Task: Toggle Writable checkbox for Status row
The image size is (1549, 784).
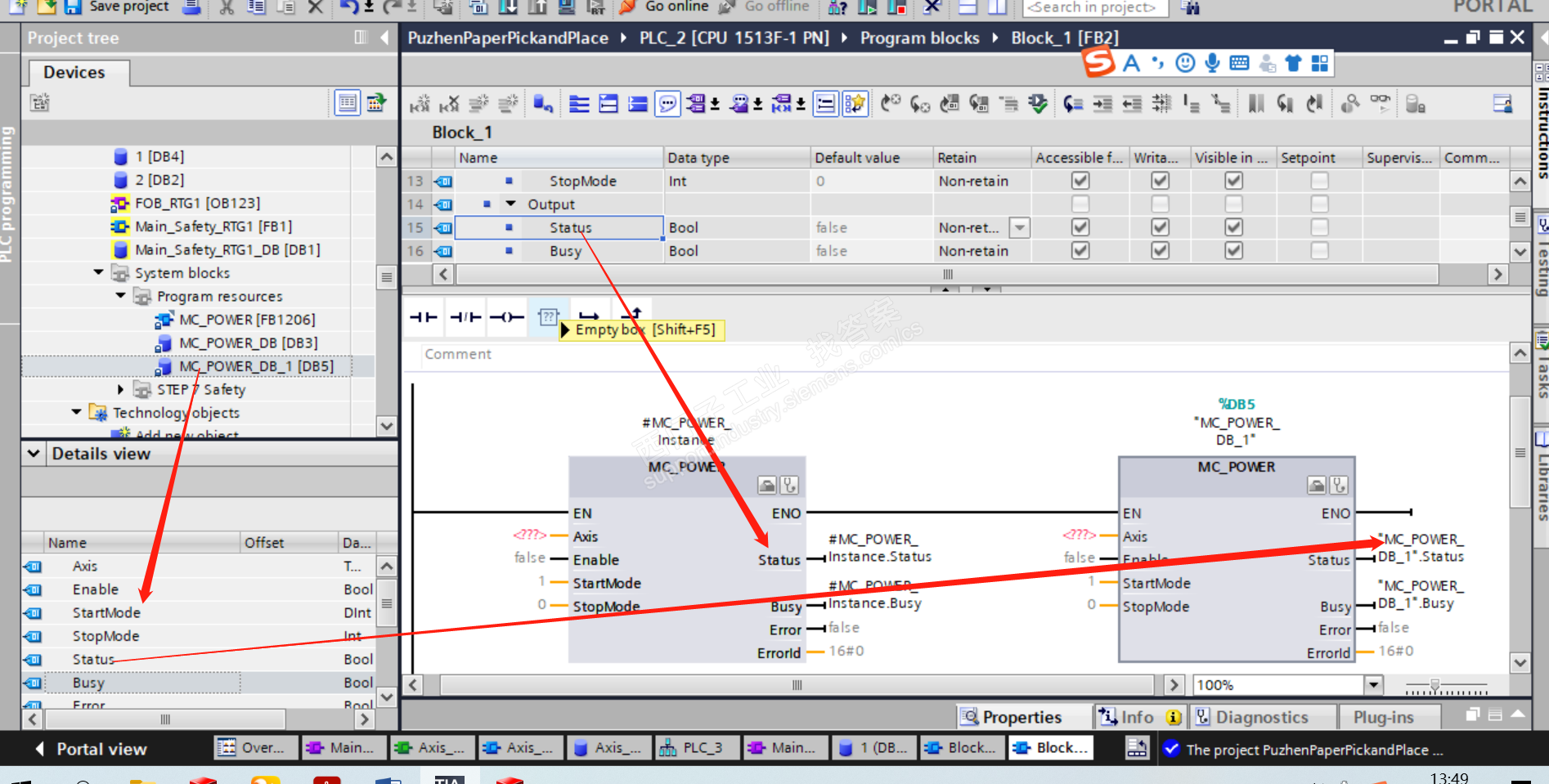Action: pos(1160,227)
